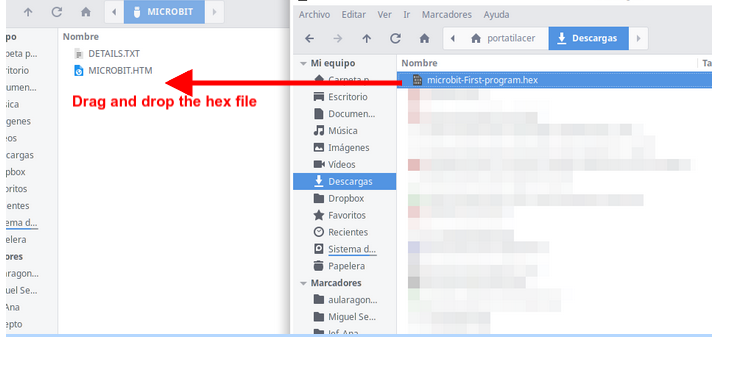Sort by Nombre column in MICROBIT window
Screen dimensions: 755x369
[x=81, y=37]
